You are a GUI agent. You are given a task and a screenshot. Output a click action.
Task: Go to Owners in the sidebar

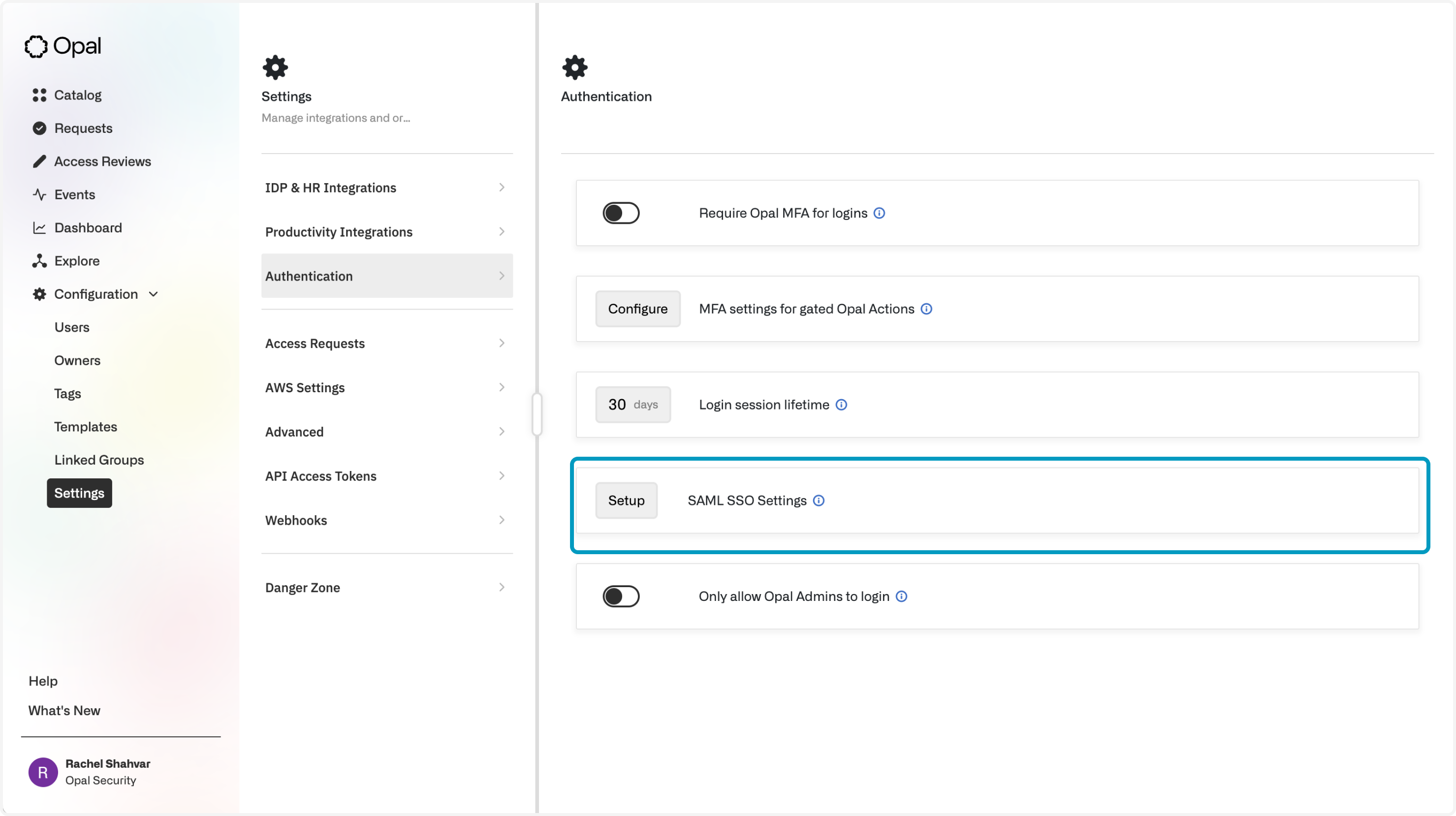pos(77,361)
